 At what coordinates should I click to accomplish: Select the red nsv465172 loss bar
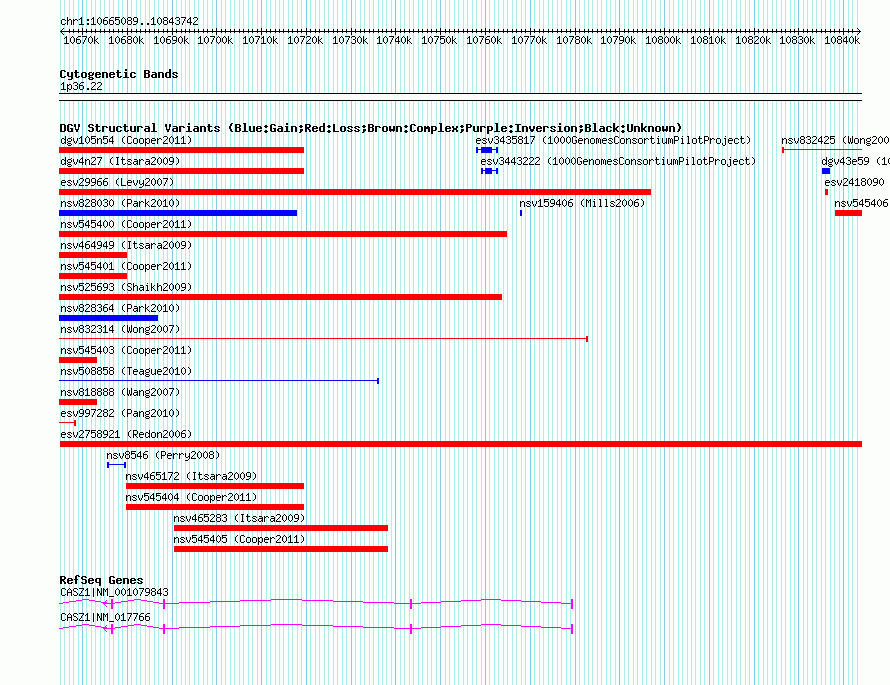[x=215, y=486]
